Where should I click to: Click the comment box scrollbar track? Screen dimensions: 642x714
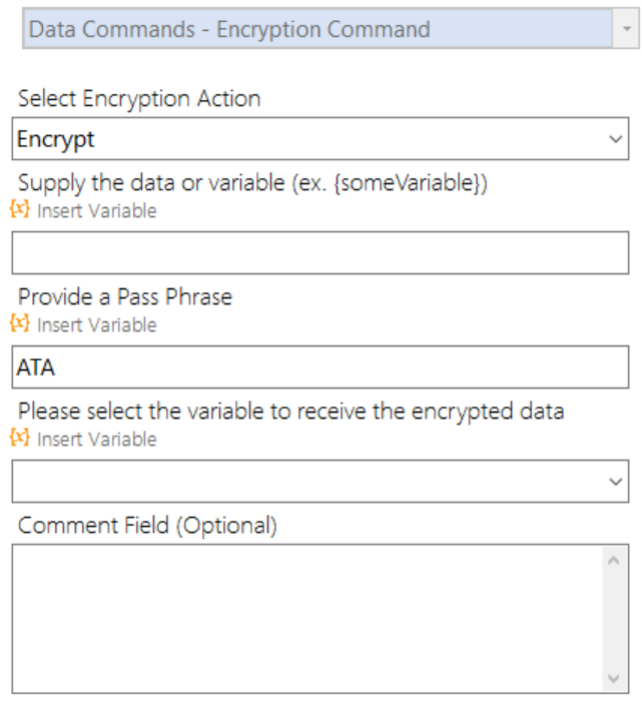614,619
